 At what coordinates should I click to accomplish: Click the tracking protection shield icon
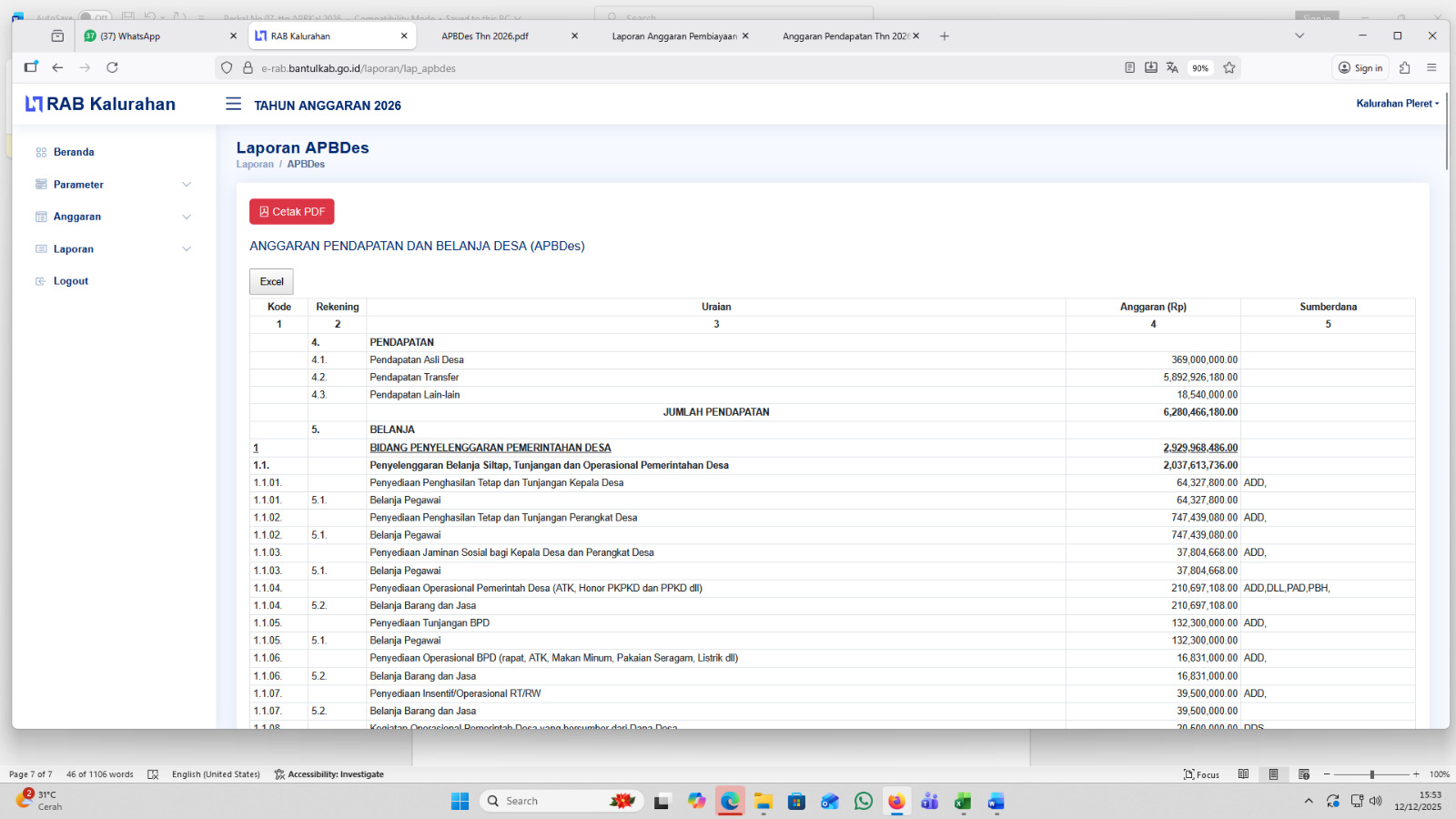tap(227, 67)
